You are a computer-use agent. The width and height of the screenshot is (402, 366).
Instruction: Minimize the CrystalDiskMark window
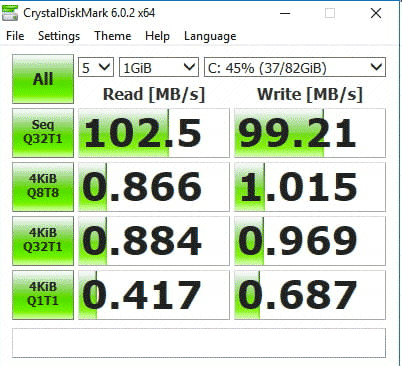click(285, 13)
